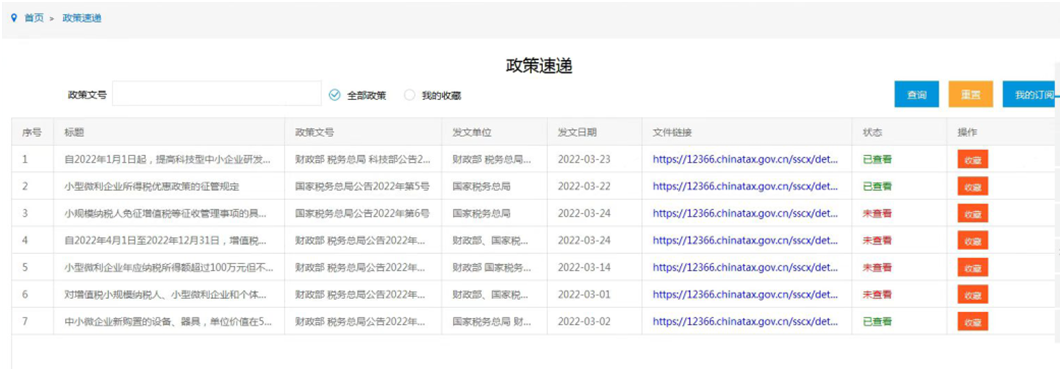The width and height of the screenshot is (1062, 371).
Task: Click 未查看 status in row 3
Action: point(876,213)
